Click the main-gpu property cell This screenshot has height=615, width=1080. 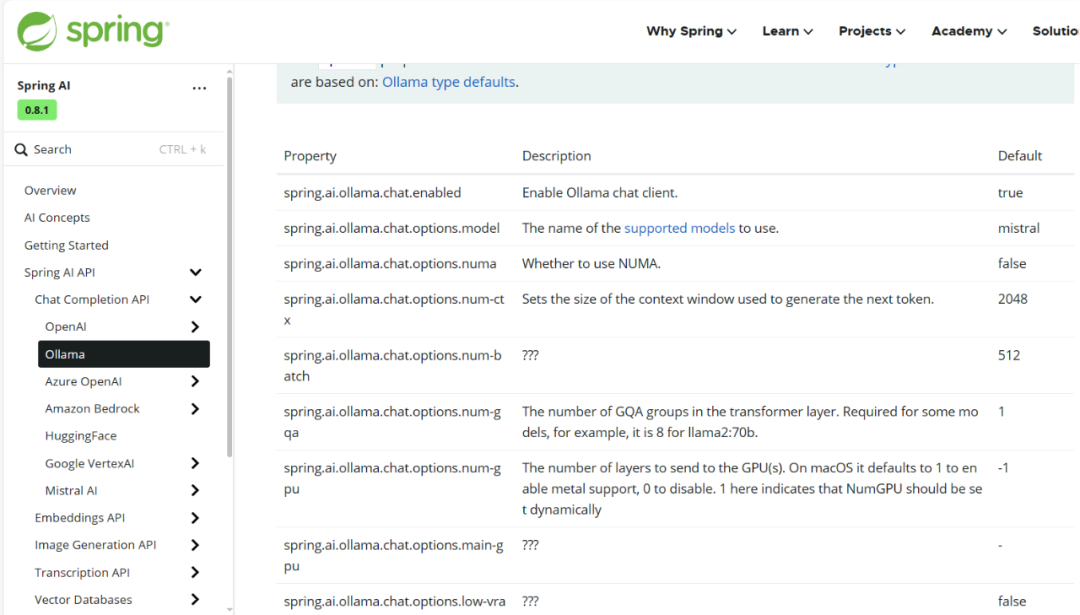pyautogui.click(x=393, y=555)
